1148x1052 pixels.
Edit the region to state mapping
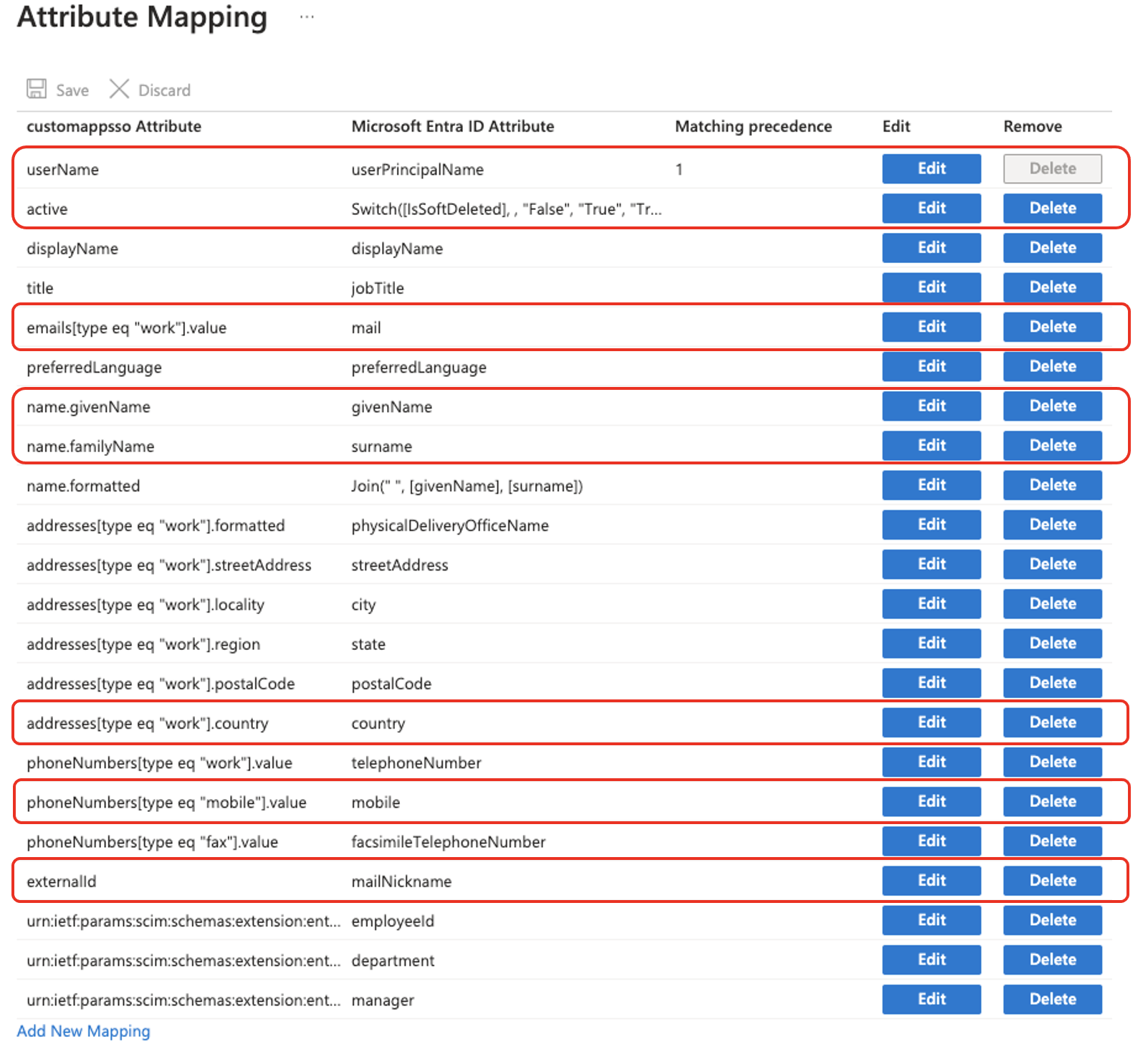click(x=931, y=643)
